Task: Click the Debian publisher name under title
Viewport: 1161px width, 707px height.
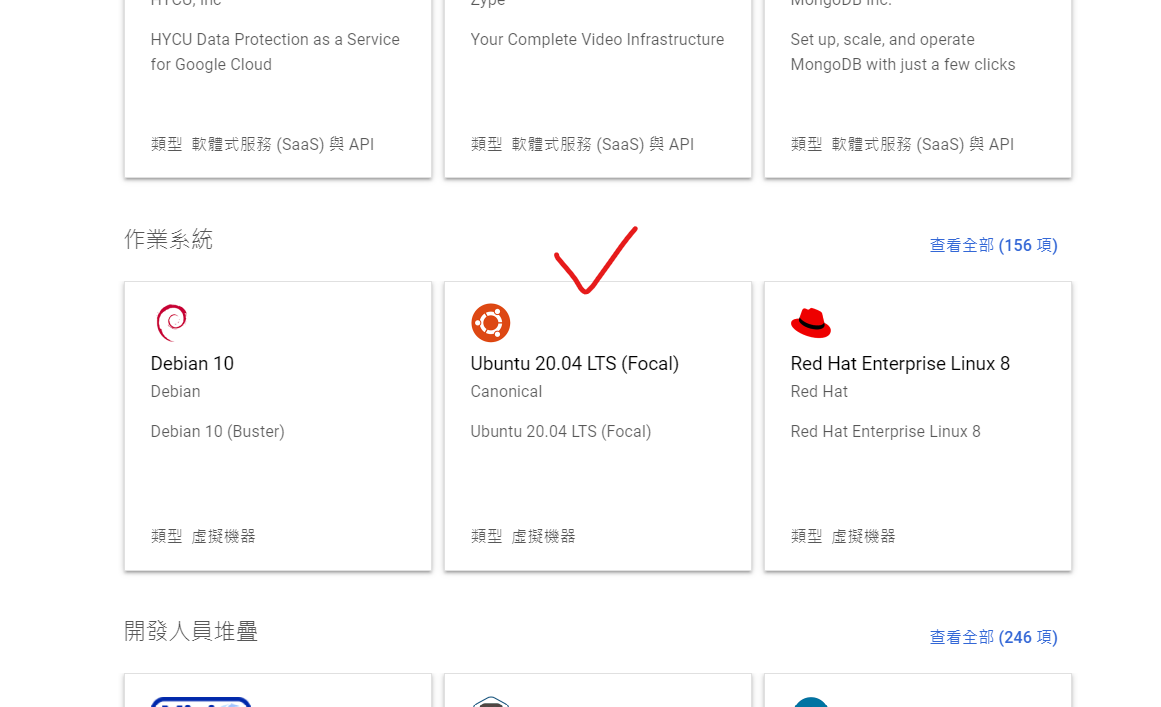Action: (x=175, y=392)
